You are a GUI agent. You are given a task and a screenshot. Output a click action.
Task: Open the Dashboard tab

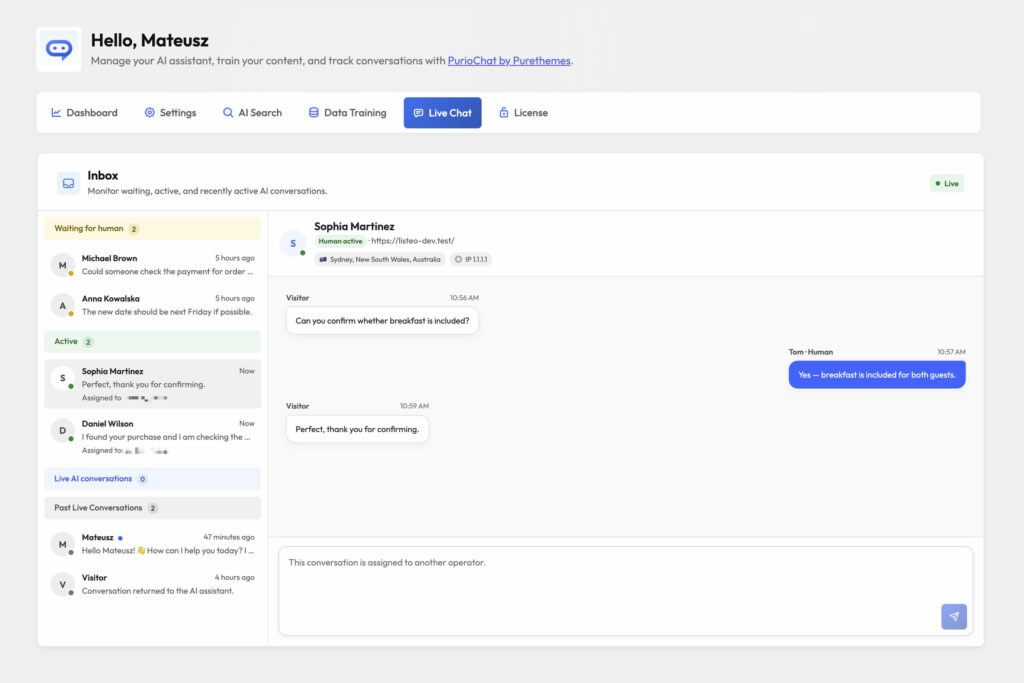pyautogui.click(x=84, y=113)
